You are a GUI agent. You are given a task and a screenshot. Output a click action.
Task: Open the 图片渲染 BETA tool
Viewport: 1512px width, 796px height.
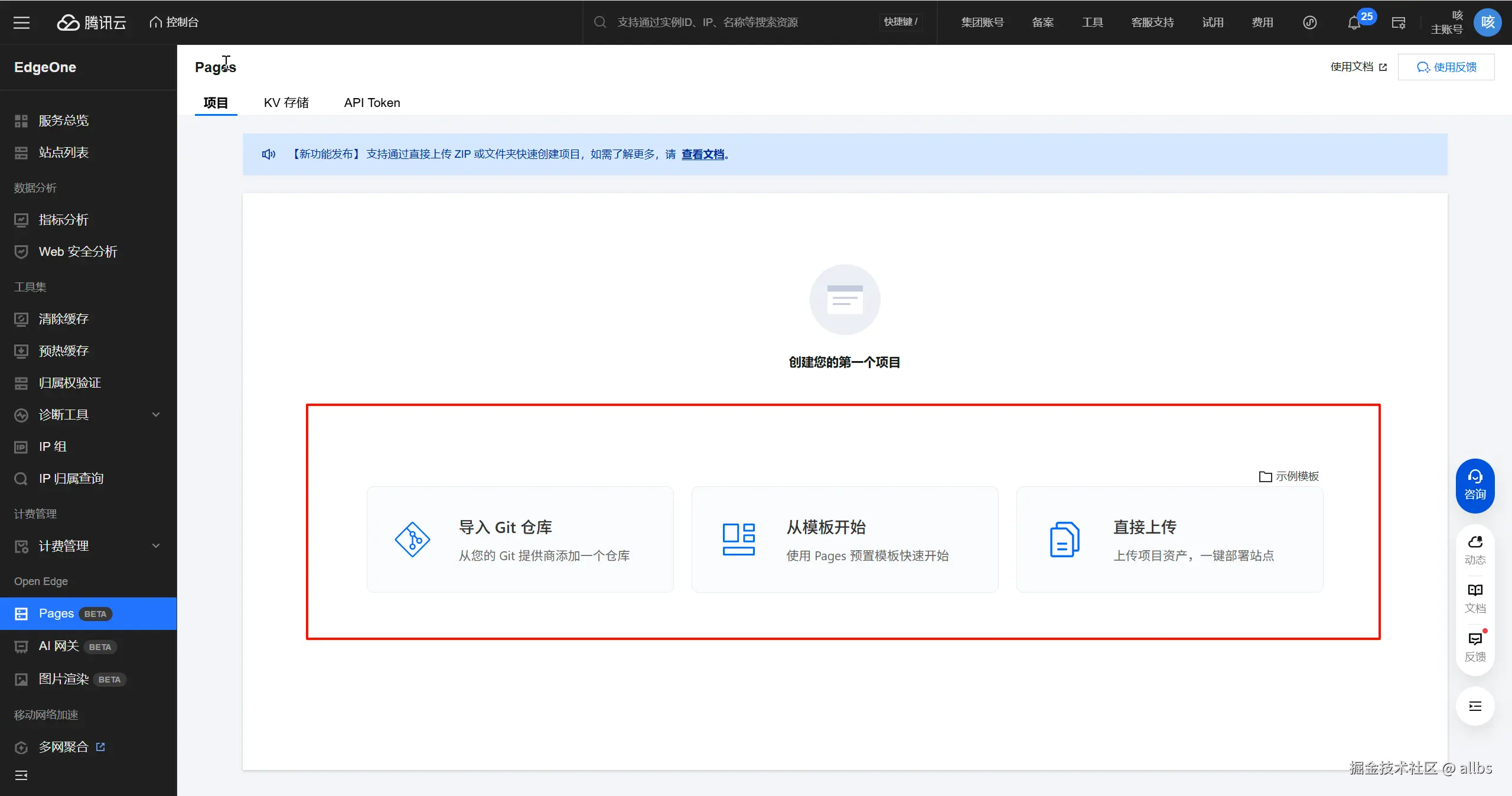(x=64, y=679)
